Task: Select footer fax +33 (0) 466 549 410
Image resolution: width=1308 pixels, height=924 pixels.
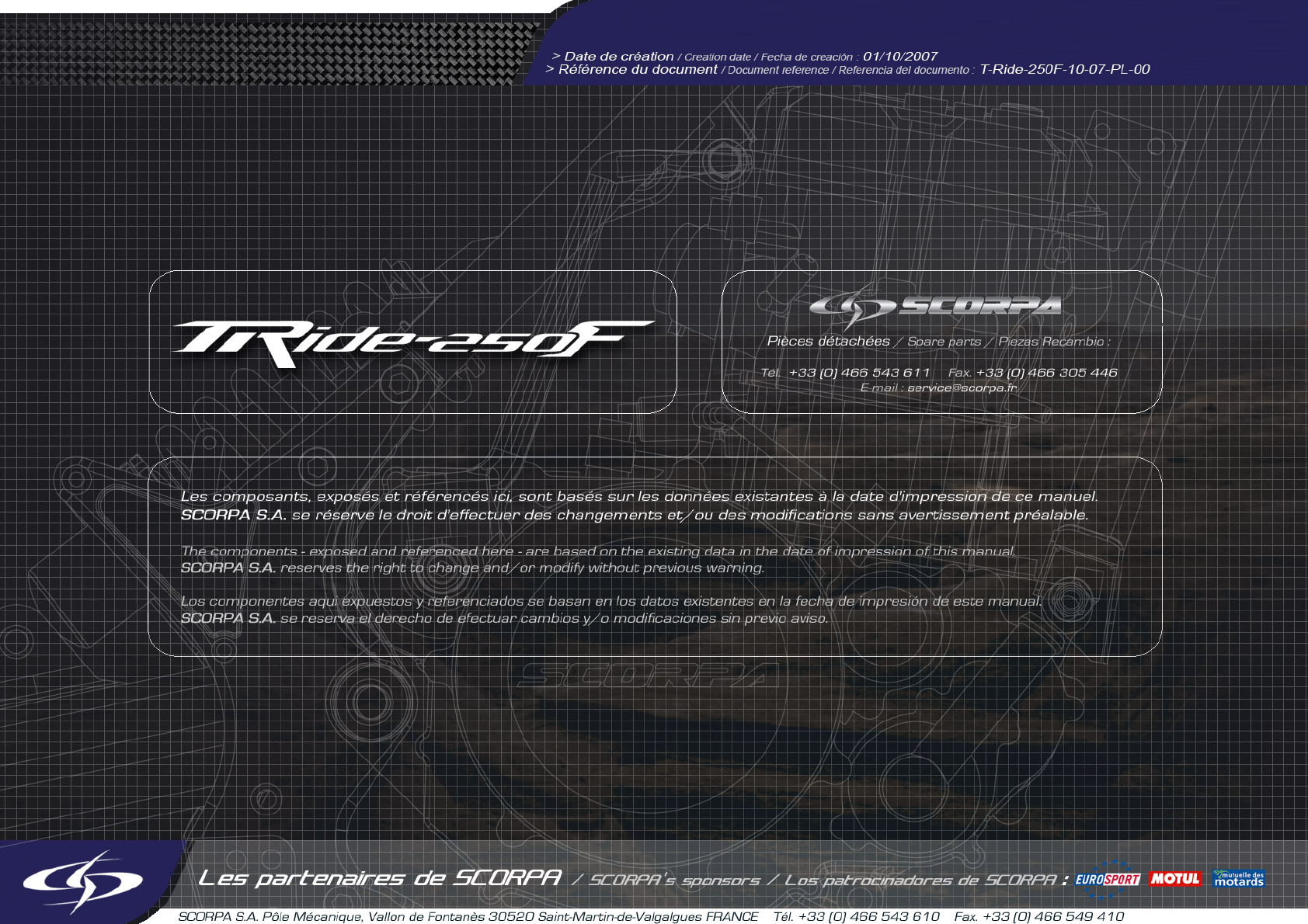Action: point(1053,917)
